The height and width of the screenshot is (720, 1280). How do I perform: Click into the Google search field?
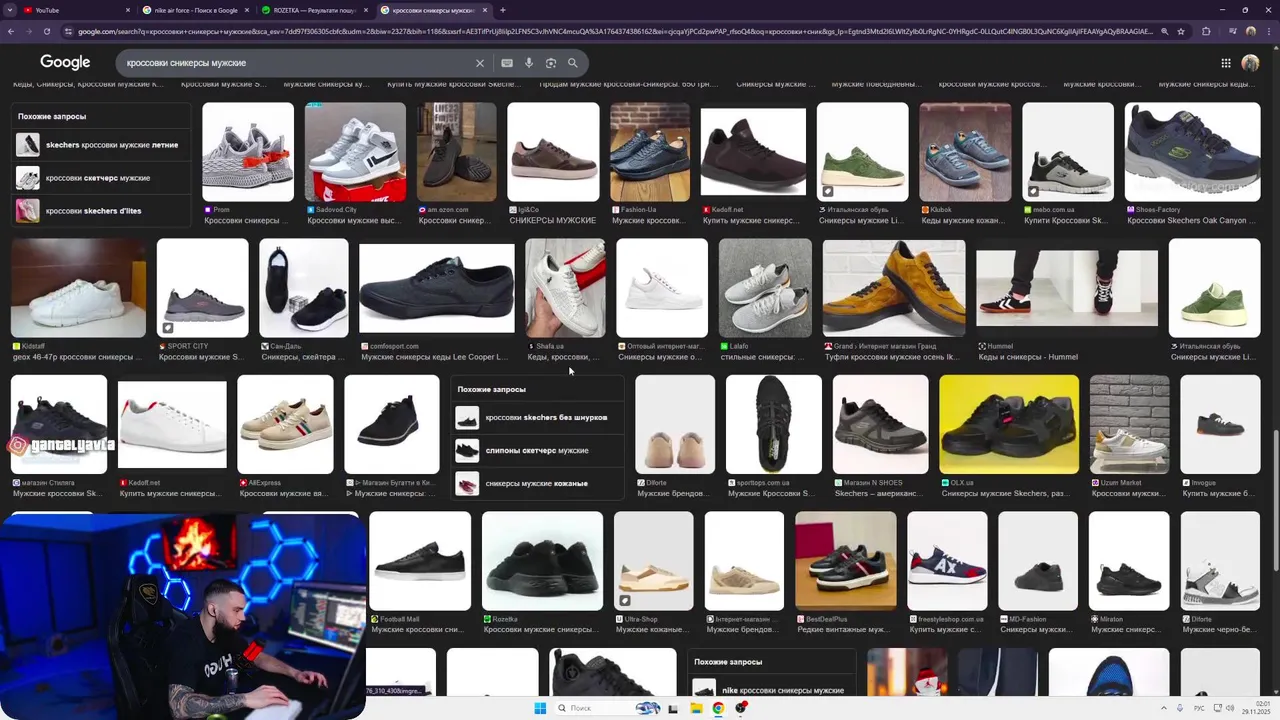pyautogui.click(x=295, y=63)
